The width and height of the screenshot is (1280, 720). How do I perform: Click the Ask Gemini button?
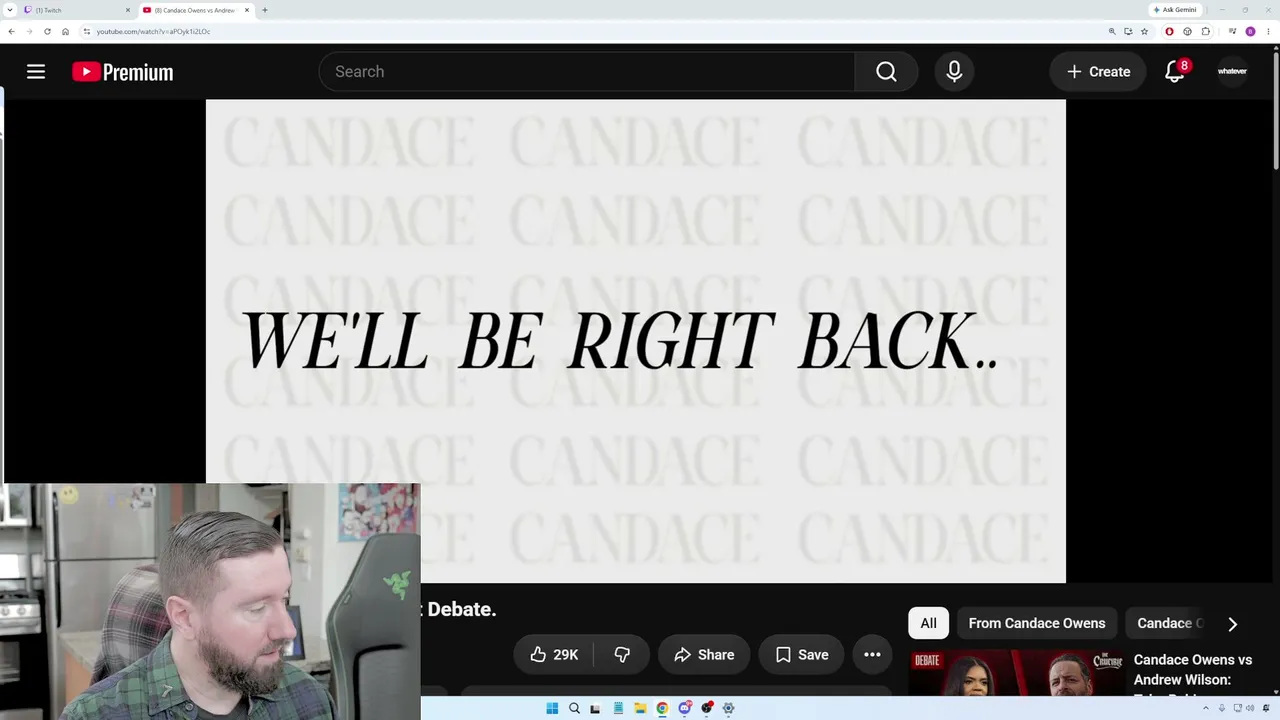(1175, 10)
